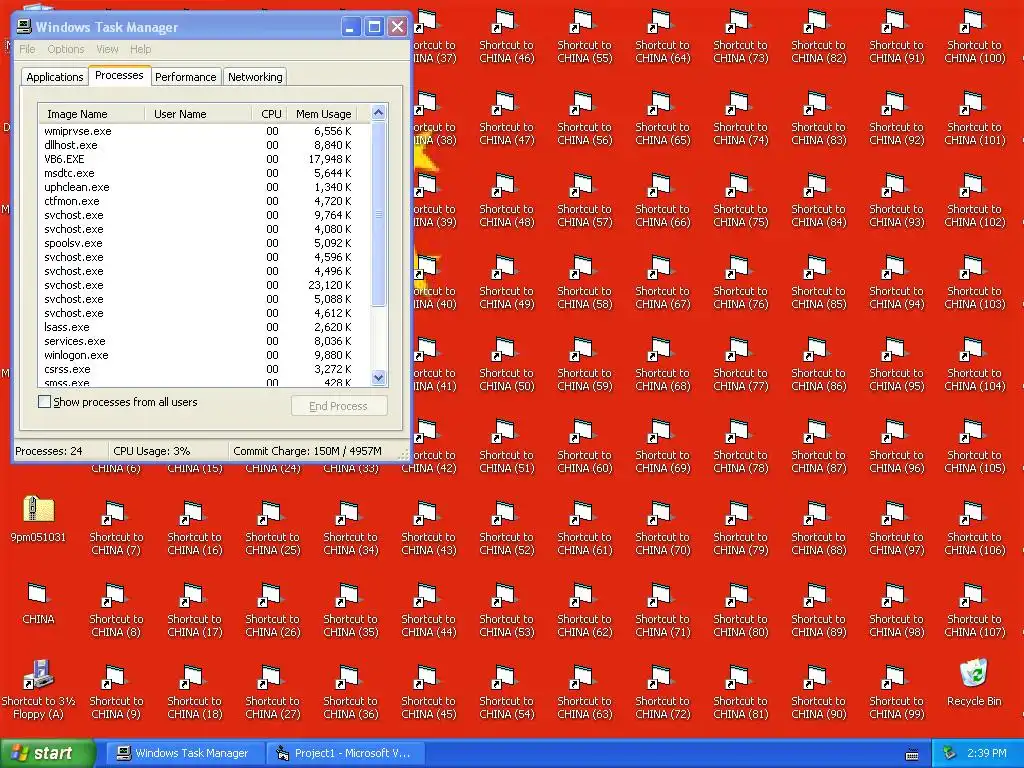
Task: Select the dllhost.exe process row
Action: [204, 145]
